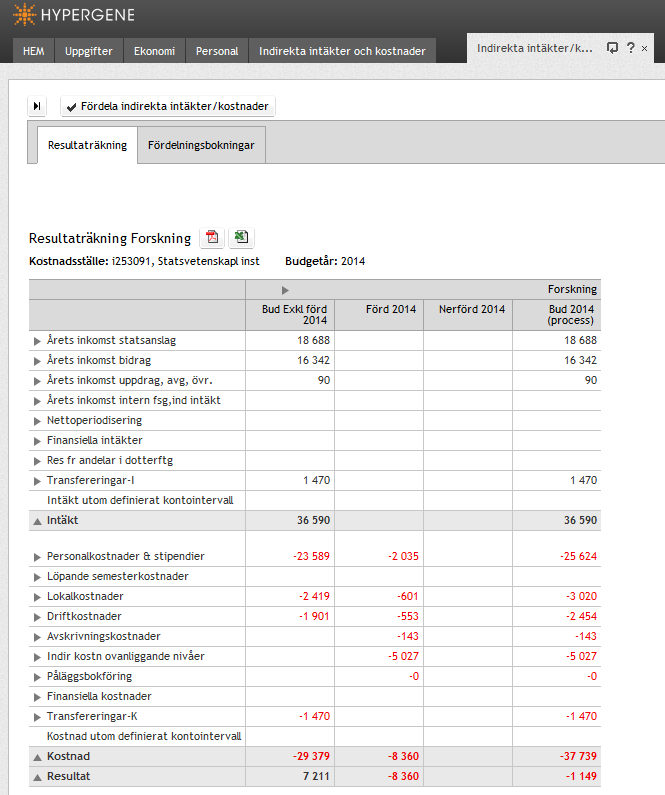The width and height of the screenshot is (665, 795).
Task: Expand Nettoperiodisering row
Action: [x=37, y=421]
